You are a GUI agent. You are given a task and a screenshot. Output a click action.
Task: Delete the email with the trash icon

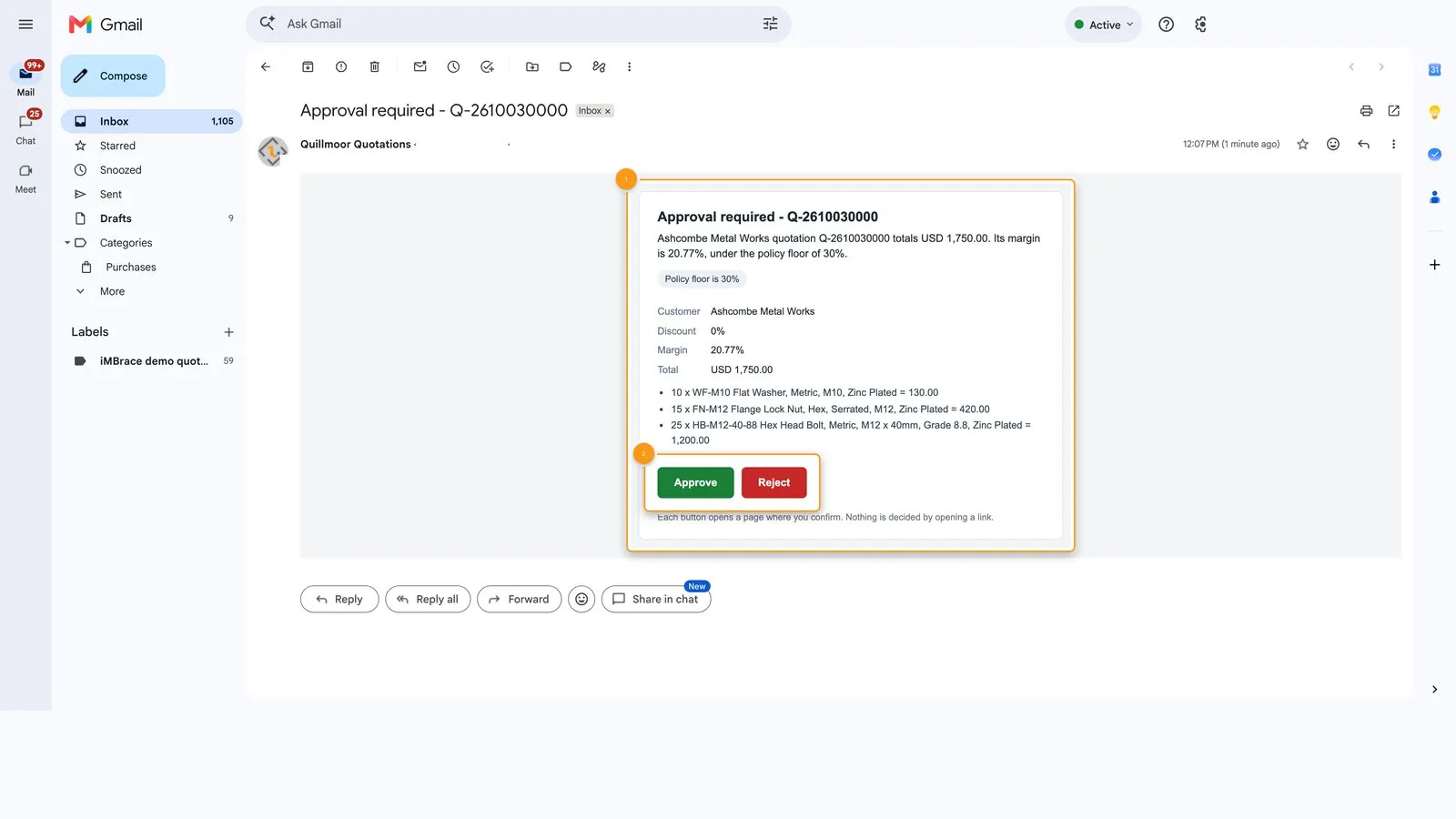point(374,66)
